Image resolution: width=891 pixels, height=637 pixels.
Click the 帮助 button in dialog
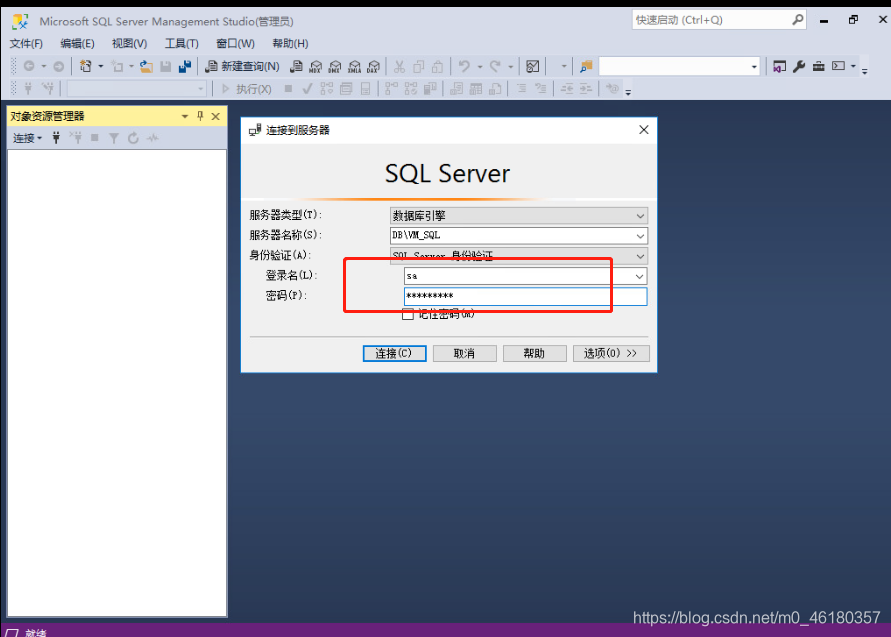(x=535, y=353)
